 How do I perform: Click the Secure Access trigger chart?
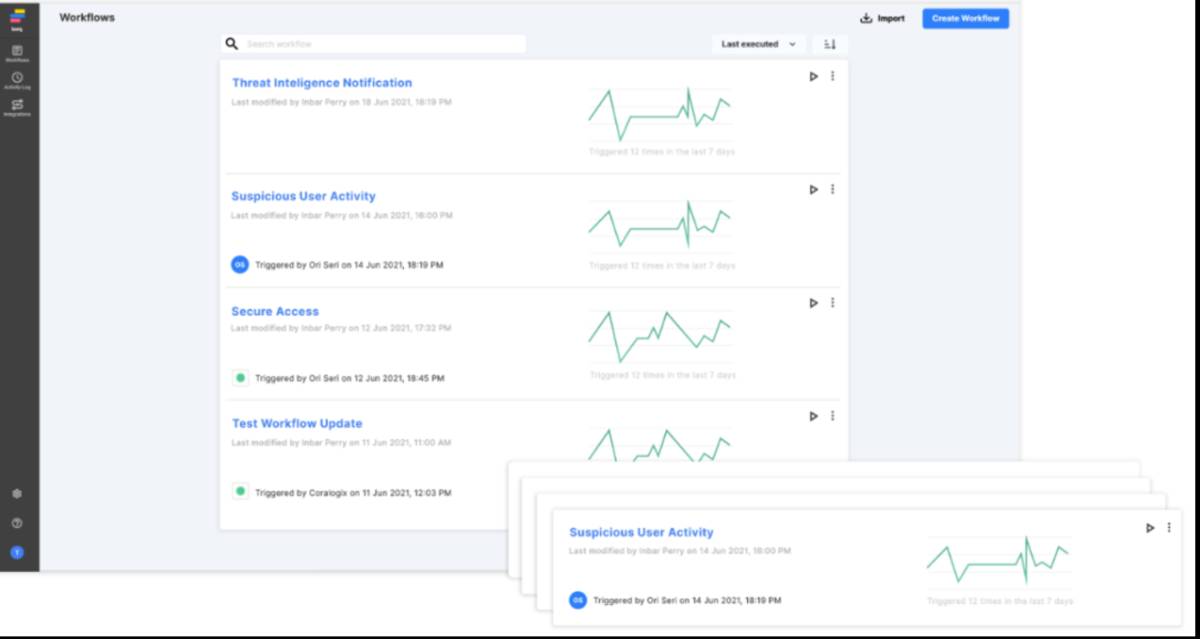(x=660, y=336)
